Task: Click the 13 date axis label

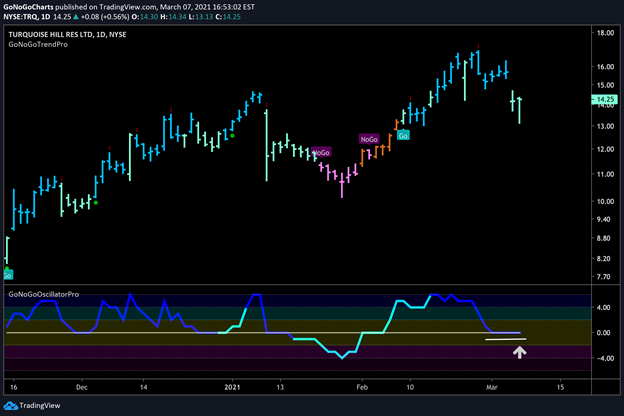Action: (280, 387)
